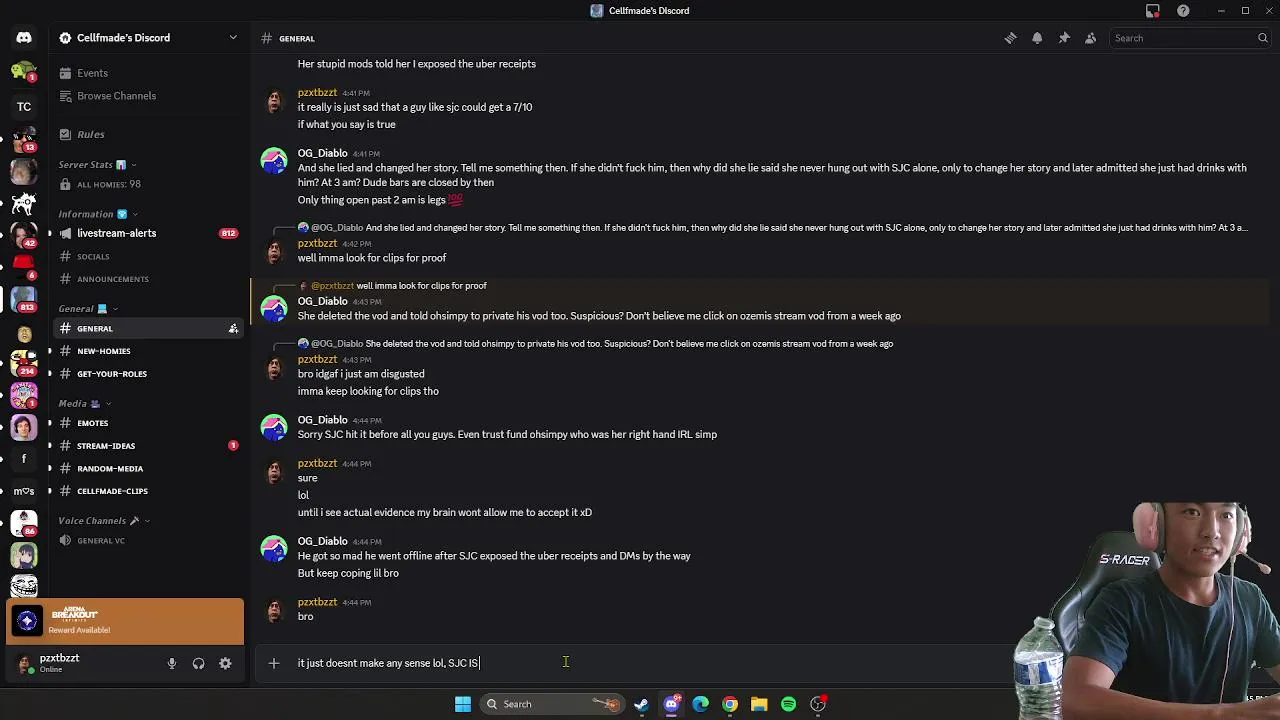Create invite icon next to general

[x=233, y=328]
